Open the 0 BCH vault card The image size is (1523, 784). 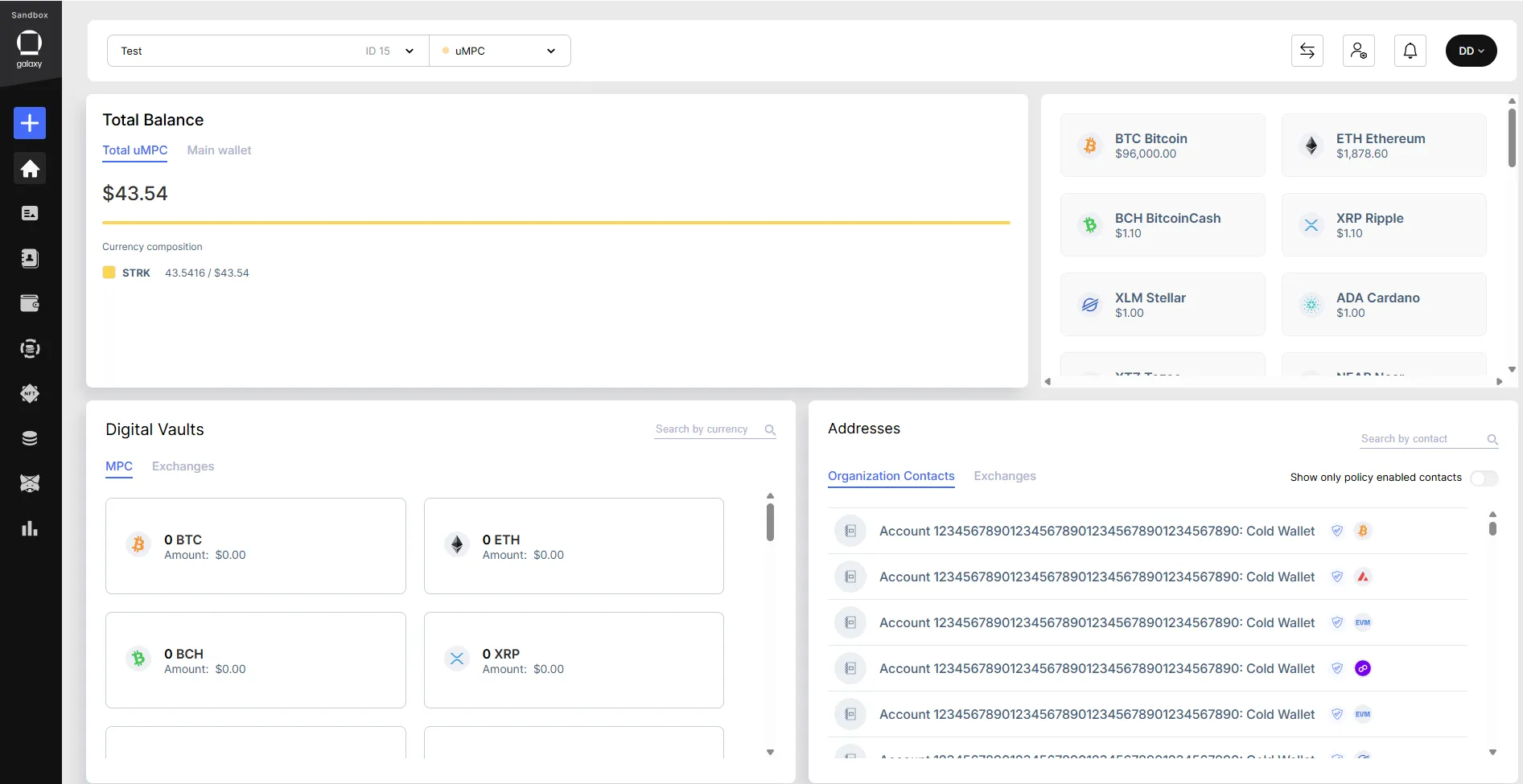point(256,660)
